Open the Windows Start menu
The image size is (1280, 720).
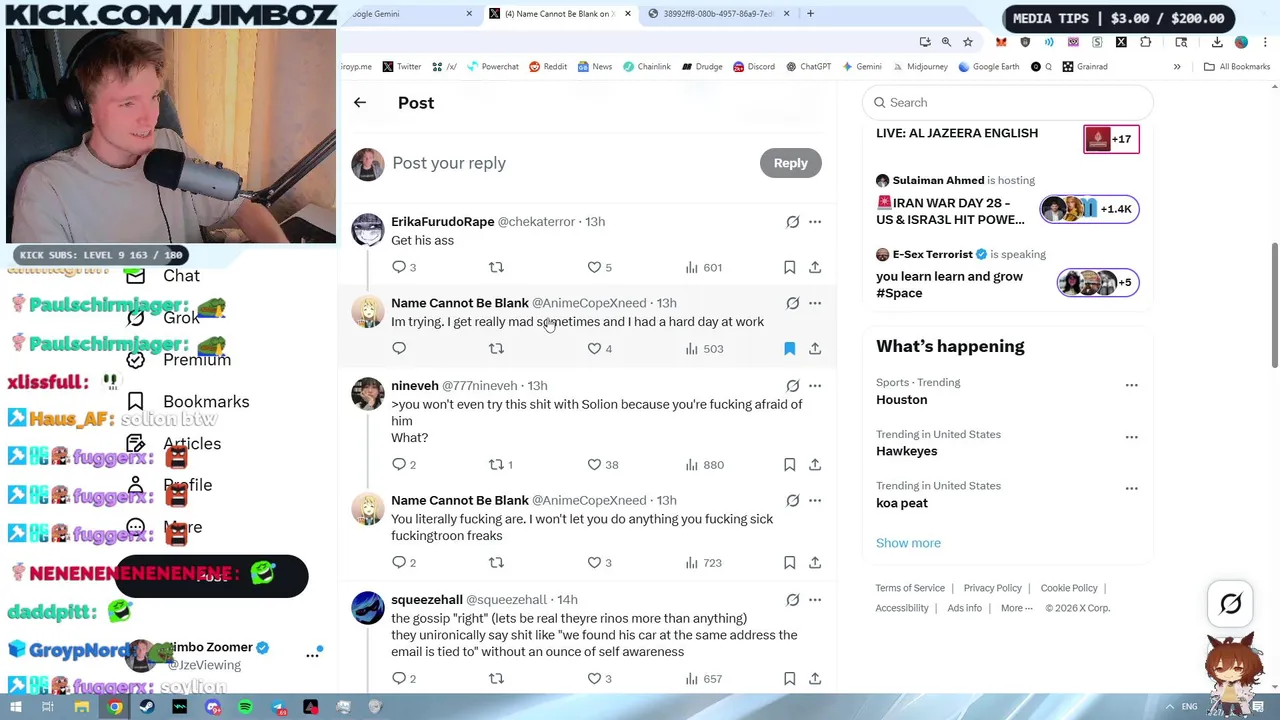[x=15, y=707]
